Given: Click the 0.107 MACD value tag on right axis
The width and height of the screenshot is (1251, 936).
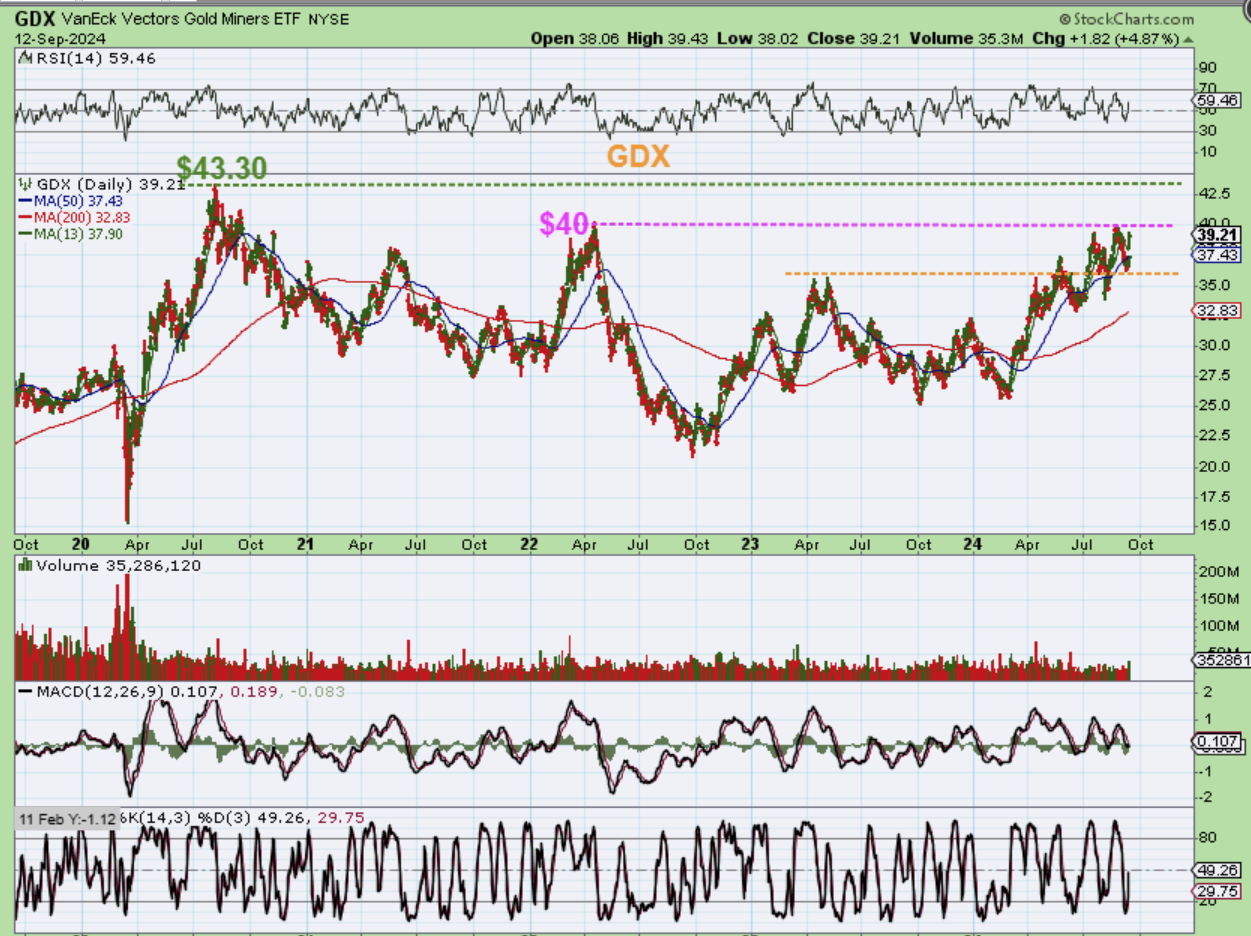Looking at the screenshot, I should [x=1218, y=742].
